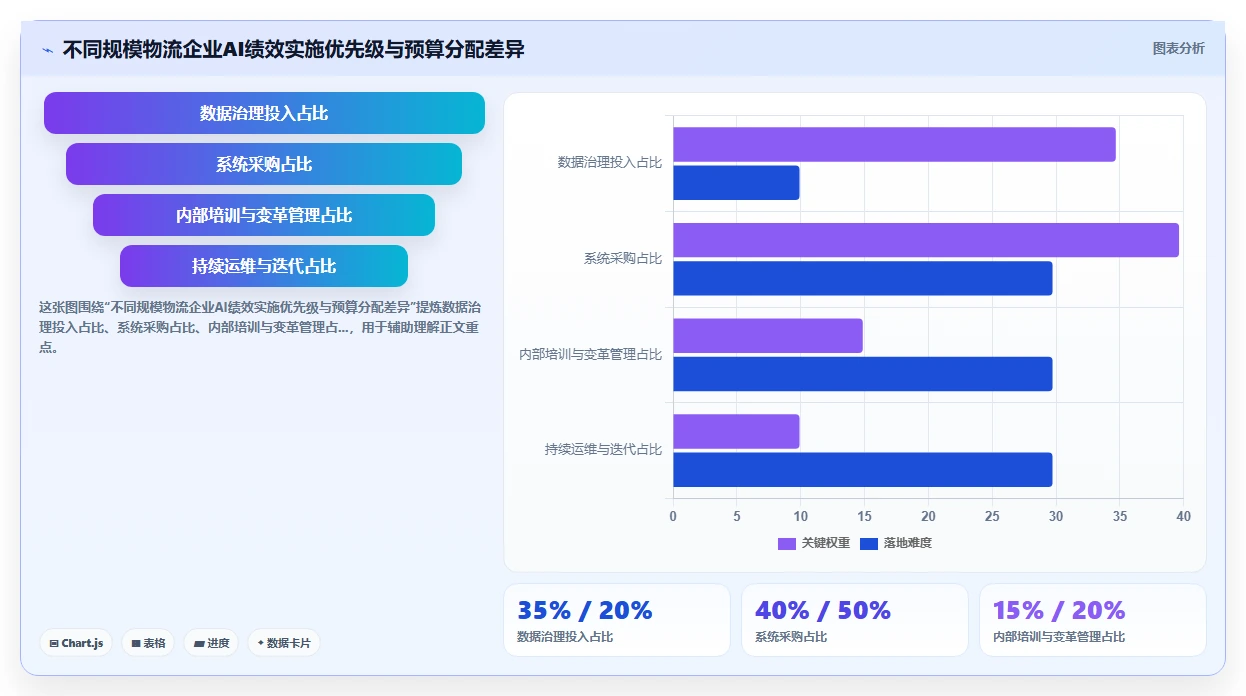Click the 进度 tag chip
The height and width of the screenshot is (696, 1246).
(211, 643)
